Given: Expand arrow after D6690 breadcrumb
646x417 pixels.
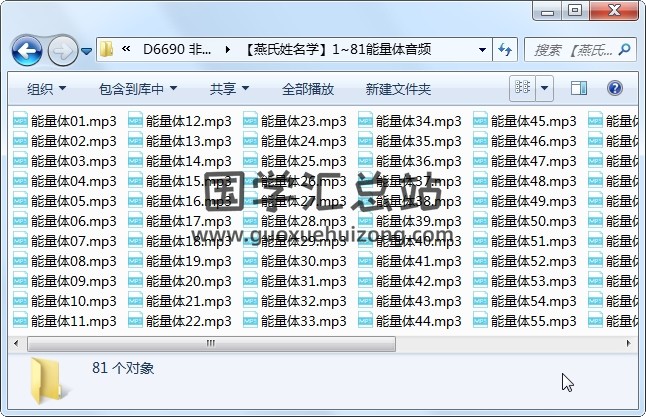Looking at the screenshot, I should (227, 49).
